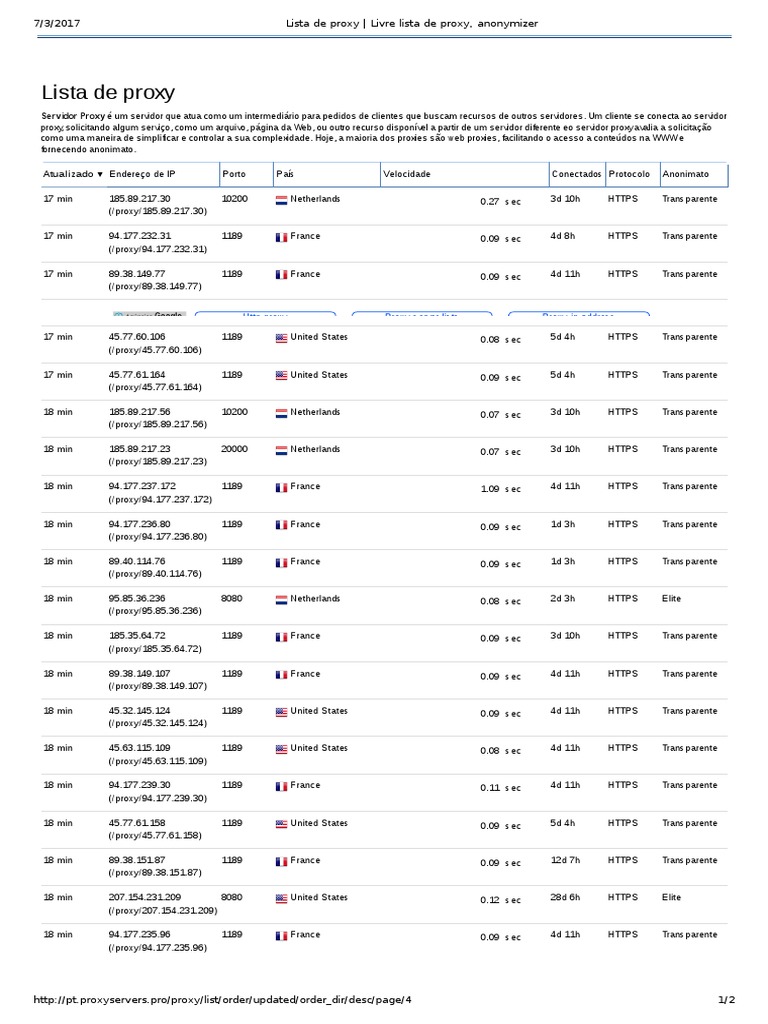This screenshot has height=1024, width=768.
Task: Click the France flag beside 94.177.232.31
Action: tap(281, 237)
